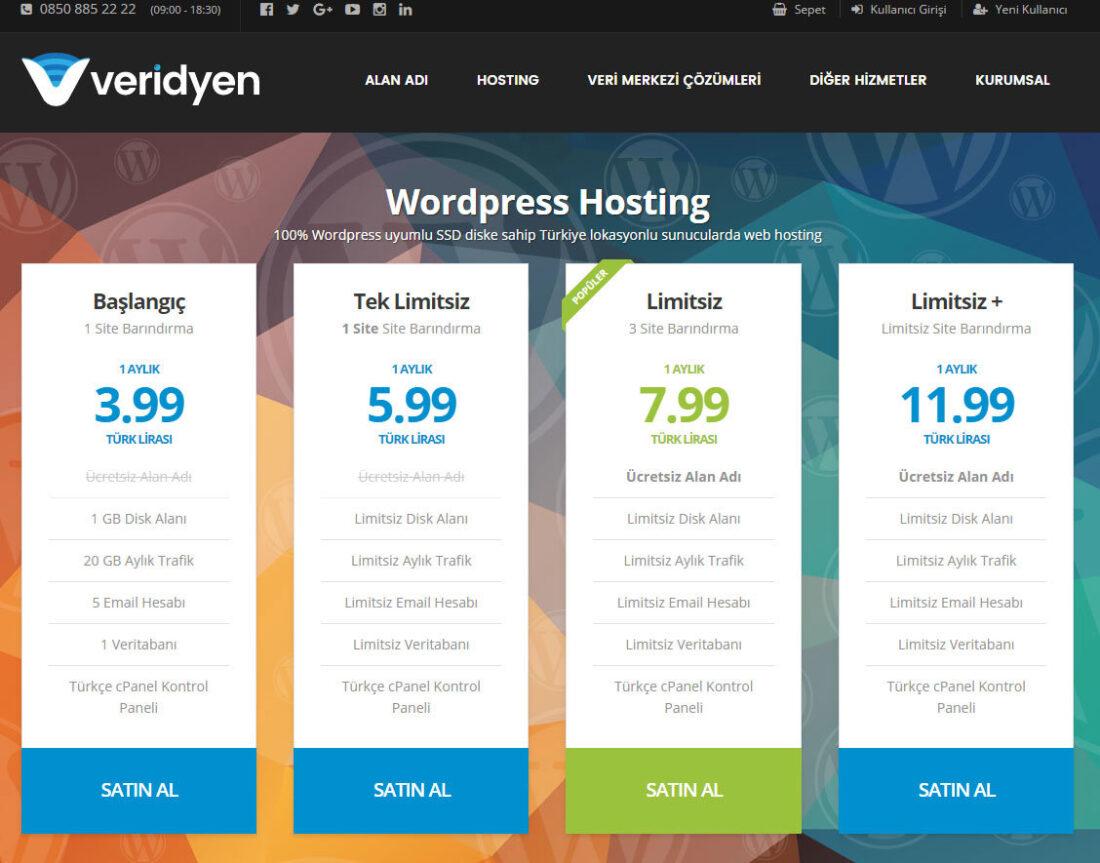This screenshot has width=1100, height=863.
Task: Open the Sepet cart link
Action: tap(799, 10)
